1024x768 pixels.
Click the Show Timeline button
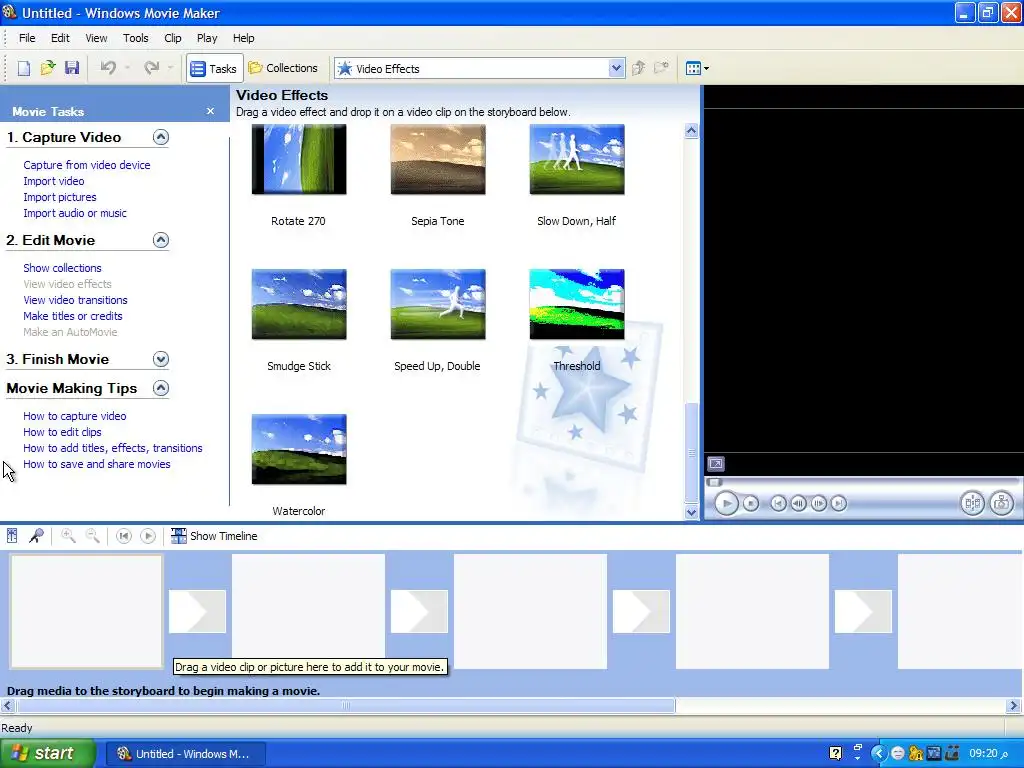(214, 536)
